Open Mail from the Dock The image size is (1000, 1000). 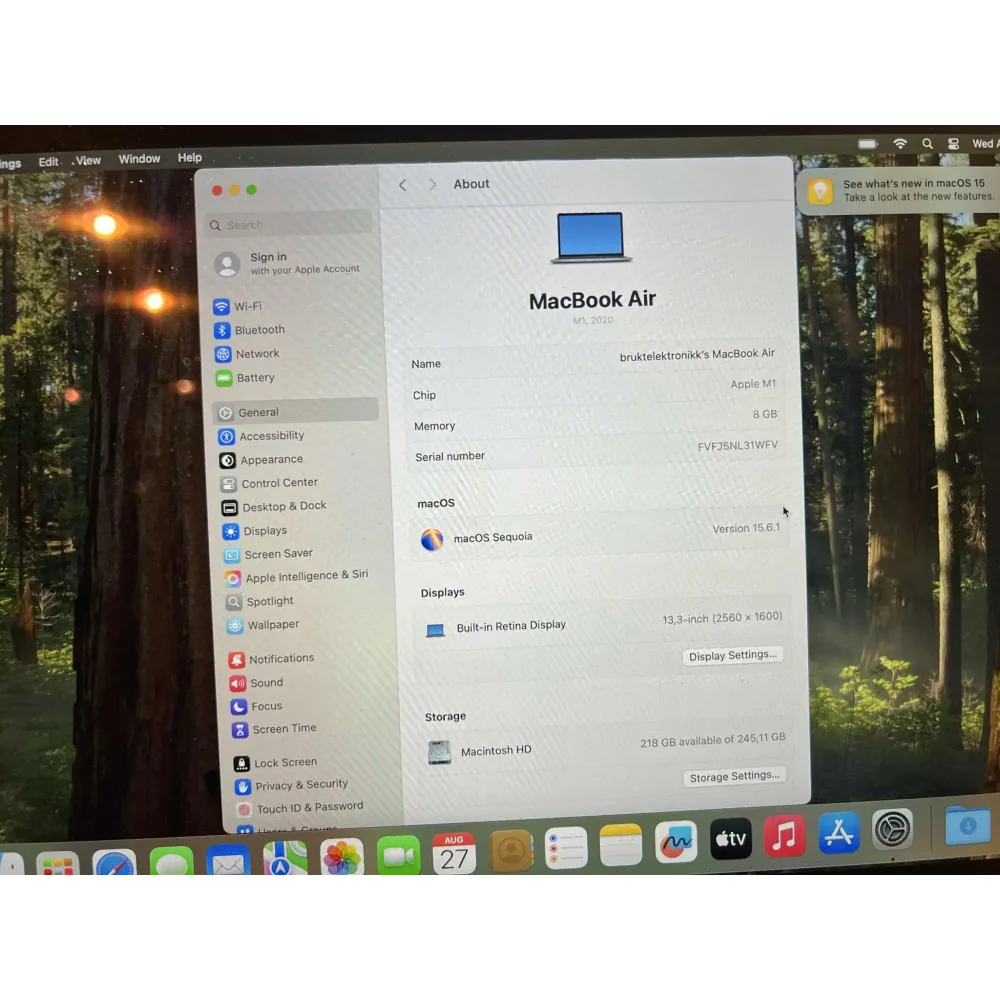[x=228, y=860]
